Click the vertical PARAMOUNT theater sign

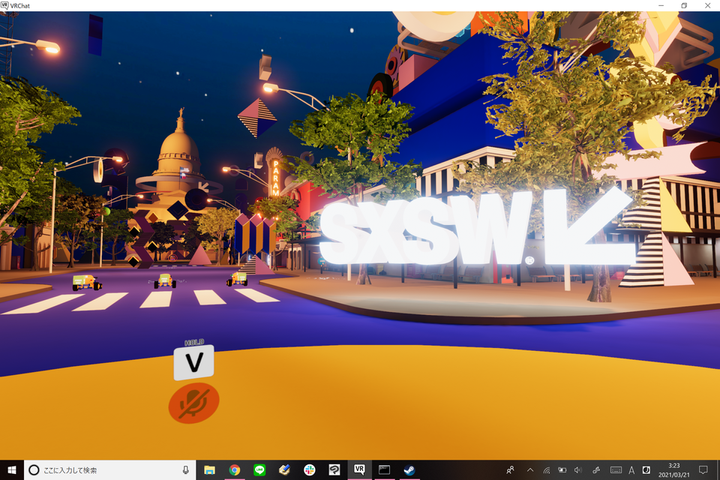276,177
